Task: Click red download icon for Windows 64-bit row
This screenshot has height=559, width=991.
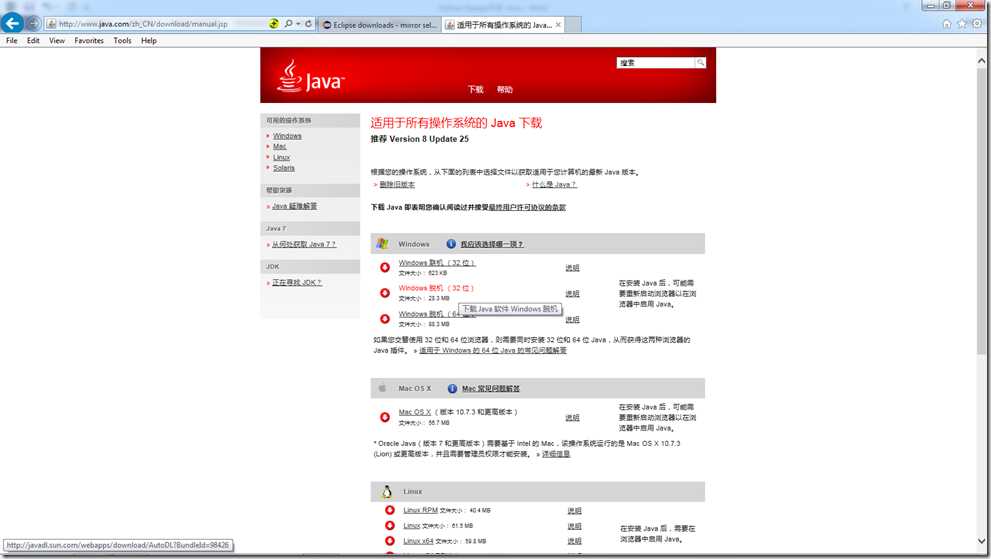Action: (x=384, y=319)
